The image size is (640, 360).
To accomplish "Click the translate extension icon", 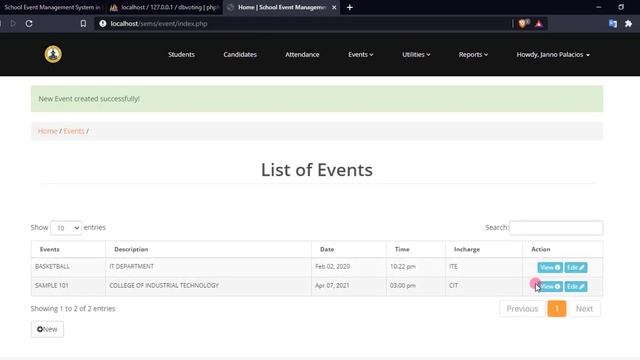I will tap(613, 24).
